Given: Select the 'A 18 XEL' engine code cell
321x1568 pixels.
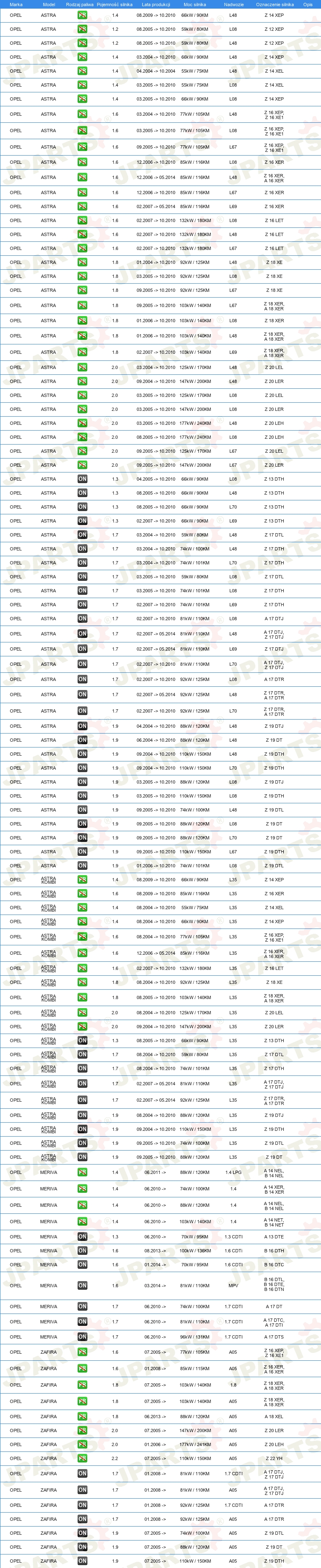Looking at the screenshot, I should pyautogui.click(x=274, y=1417).
